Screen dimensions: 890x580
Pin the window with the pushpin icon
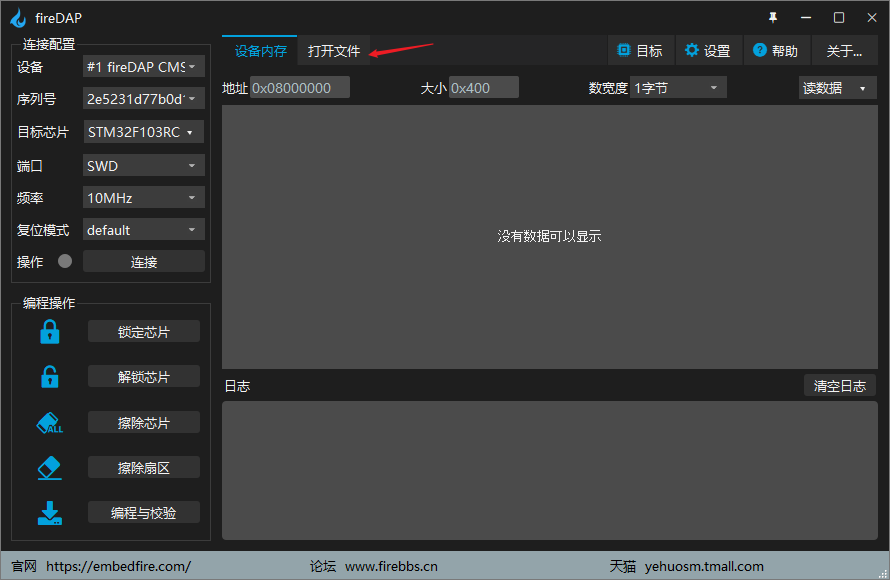(x=773, y=18)
